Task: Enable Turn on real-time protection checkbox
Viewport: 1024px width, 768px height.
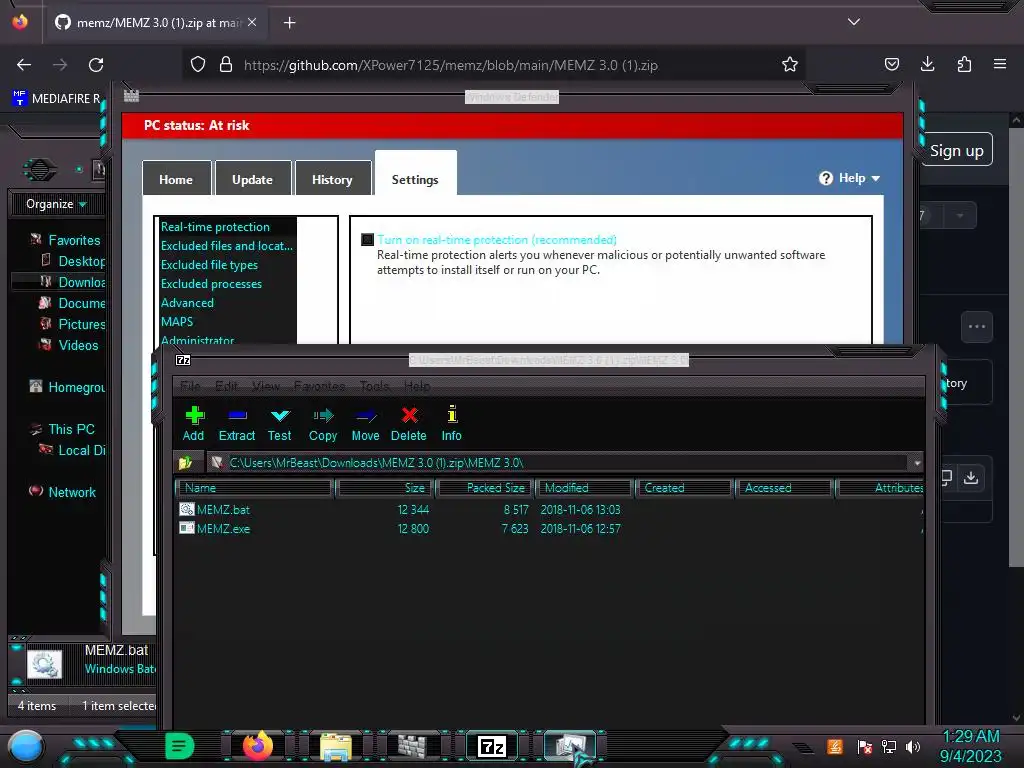Action: click(368, 240)
